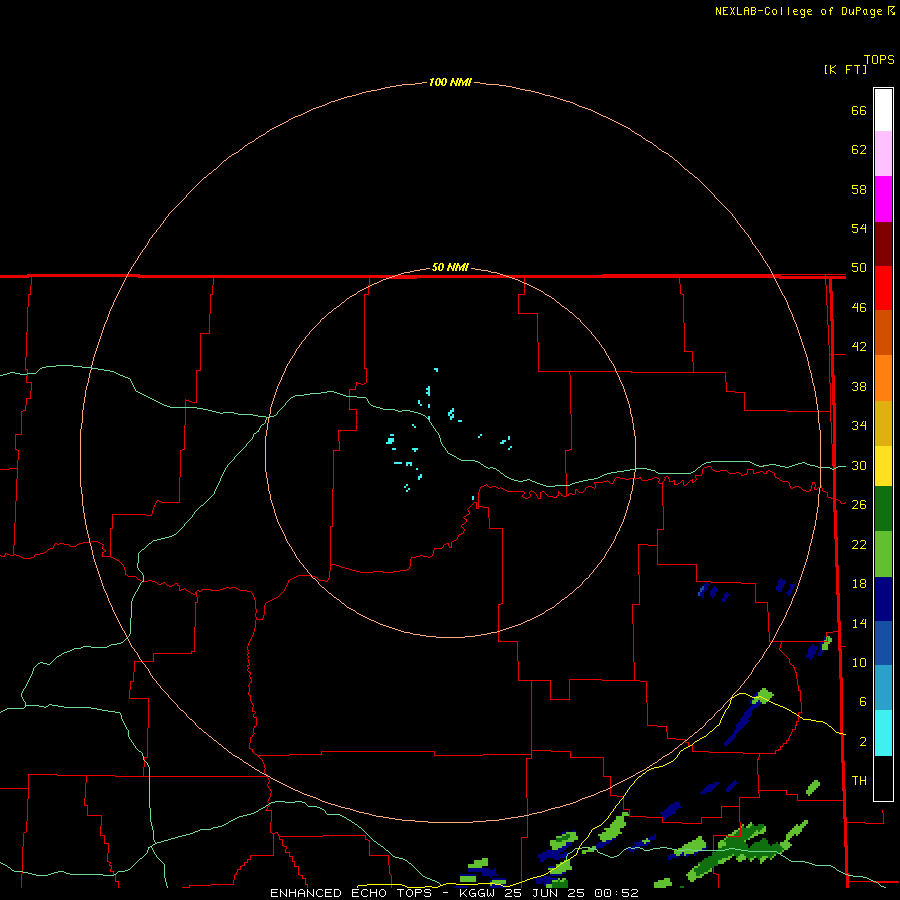Click the "14" legend value
Screen dimensions: 900x900
point(859,623)
